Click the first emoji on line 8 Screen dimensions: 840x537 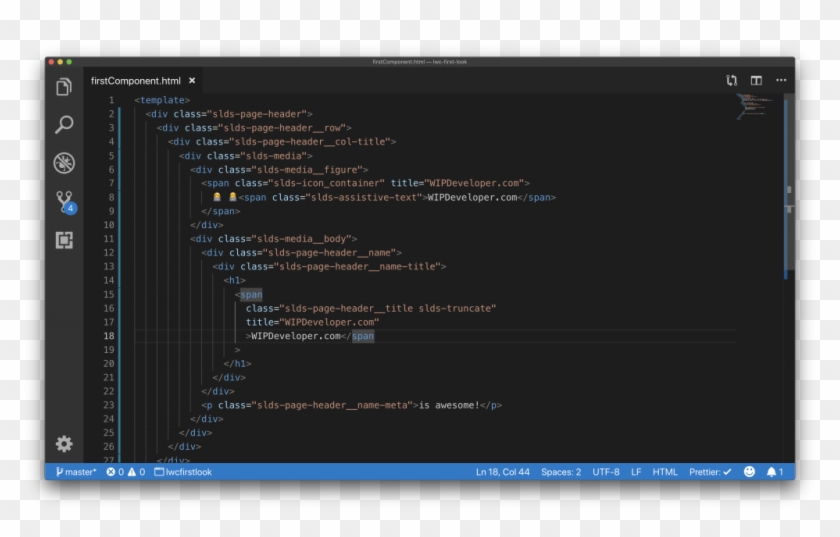[217, 197]
